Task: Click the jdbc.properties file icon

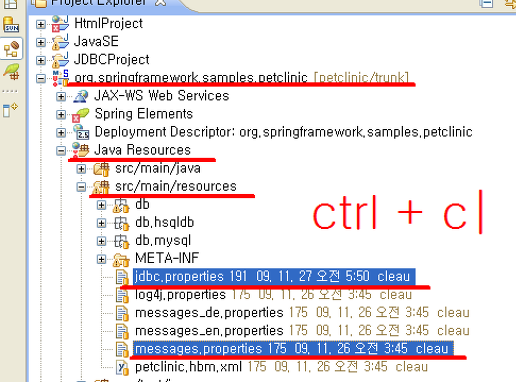Action: point(122,277)
